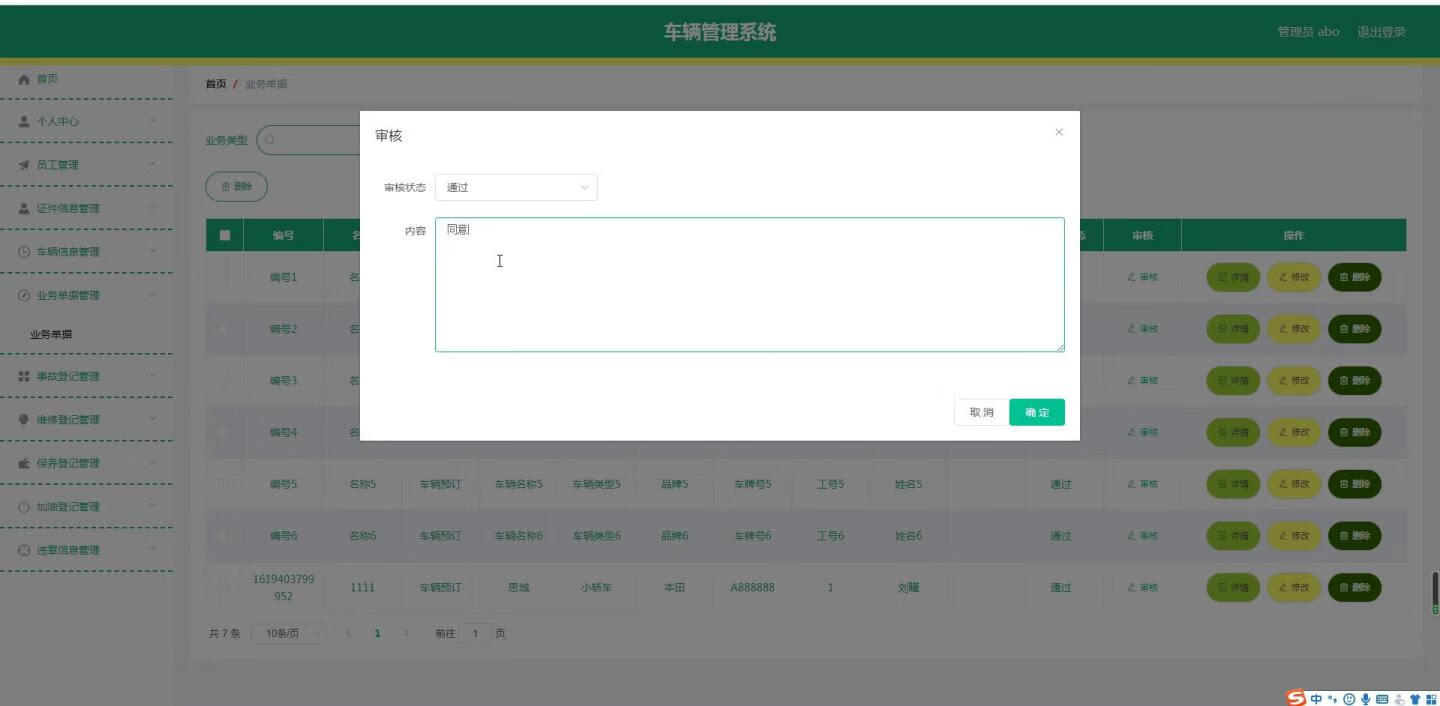Click 审核 pencil link in row 1619403799952
Viewport: 1440px width, 706px height.
[1142, 588]
